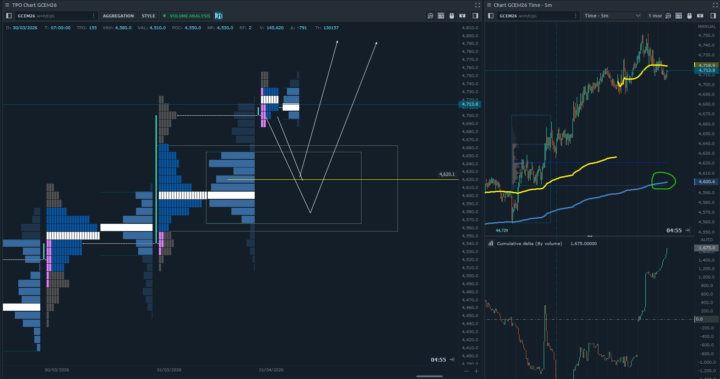This screenshot has width=720, height=379.
Task: Click the 1 mon history range button
Action: [654, 16]
